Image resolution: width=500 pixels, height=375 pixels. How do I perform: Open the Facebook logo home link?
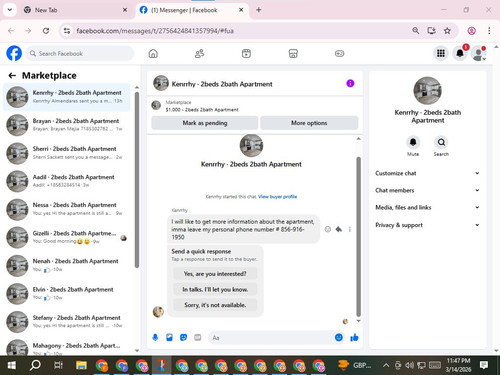click(14, 53)
